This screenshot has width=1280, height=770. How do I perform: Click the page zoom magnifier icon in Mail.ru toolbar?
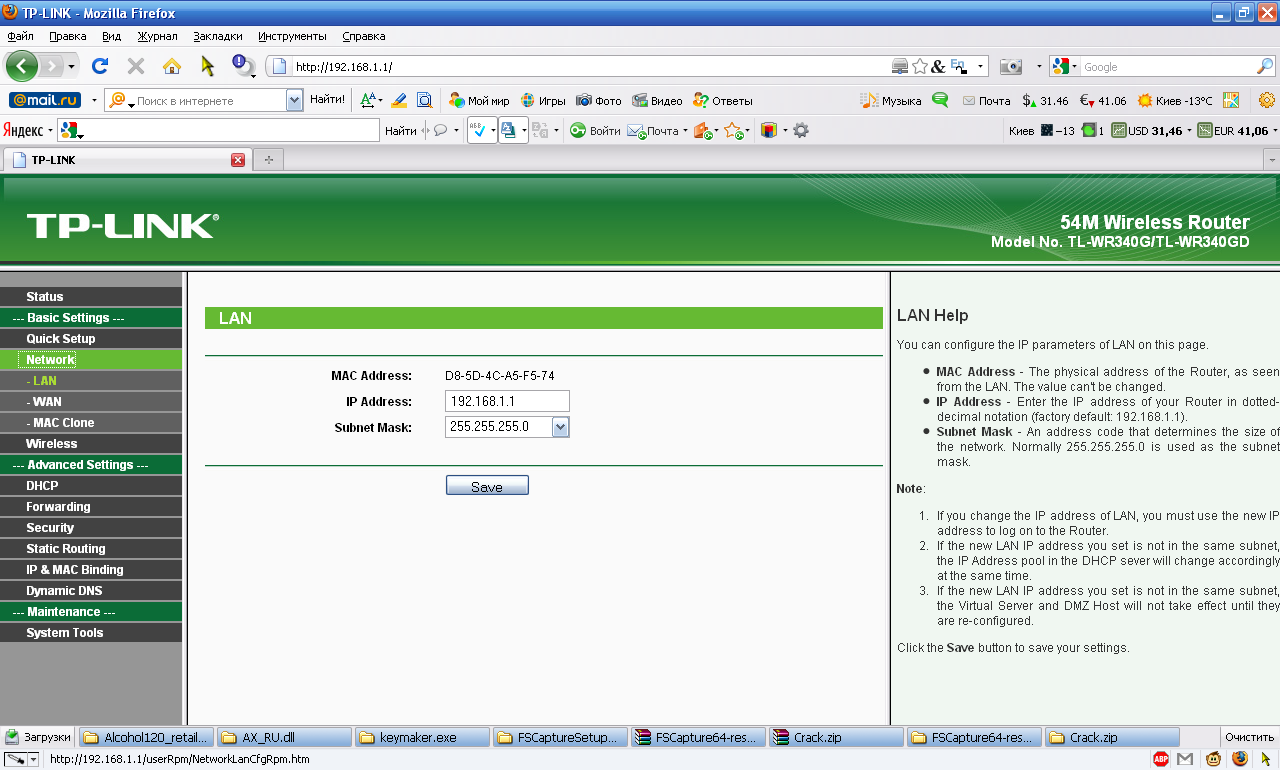click(x=425, y=100)
